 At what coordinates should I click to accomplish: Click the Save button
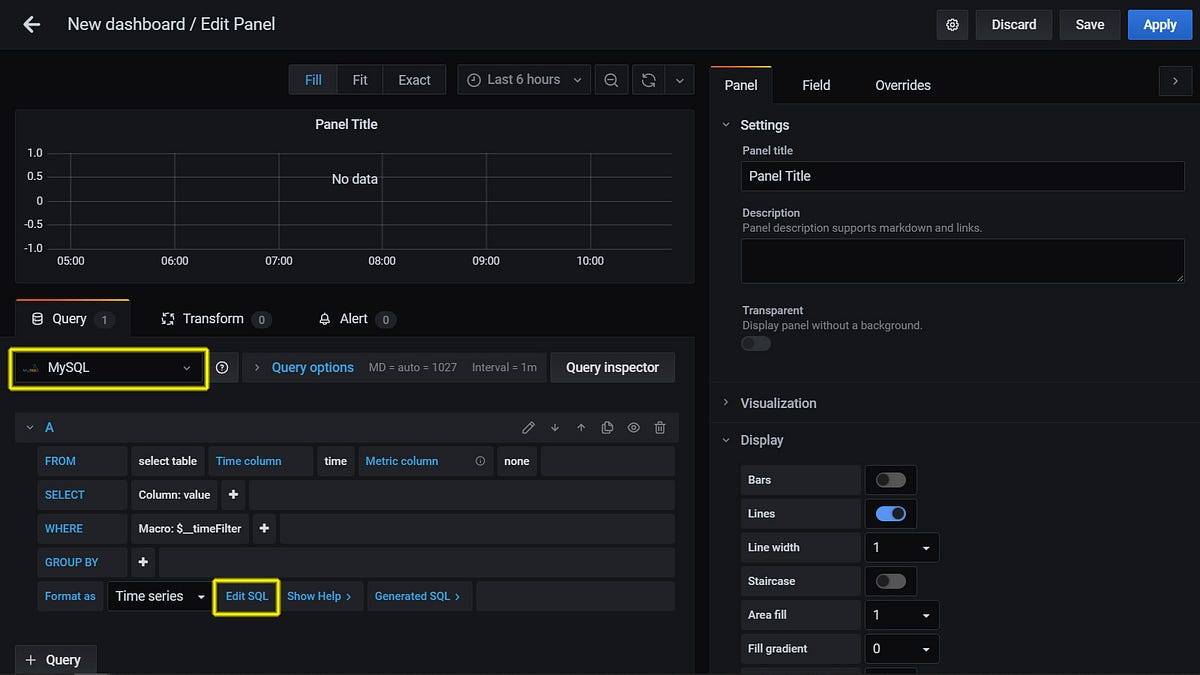click(1090, 25)
